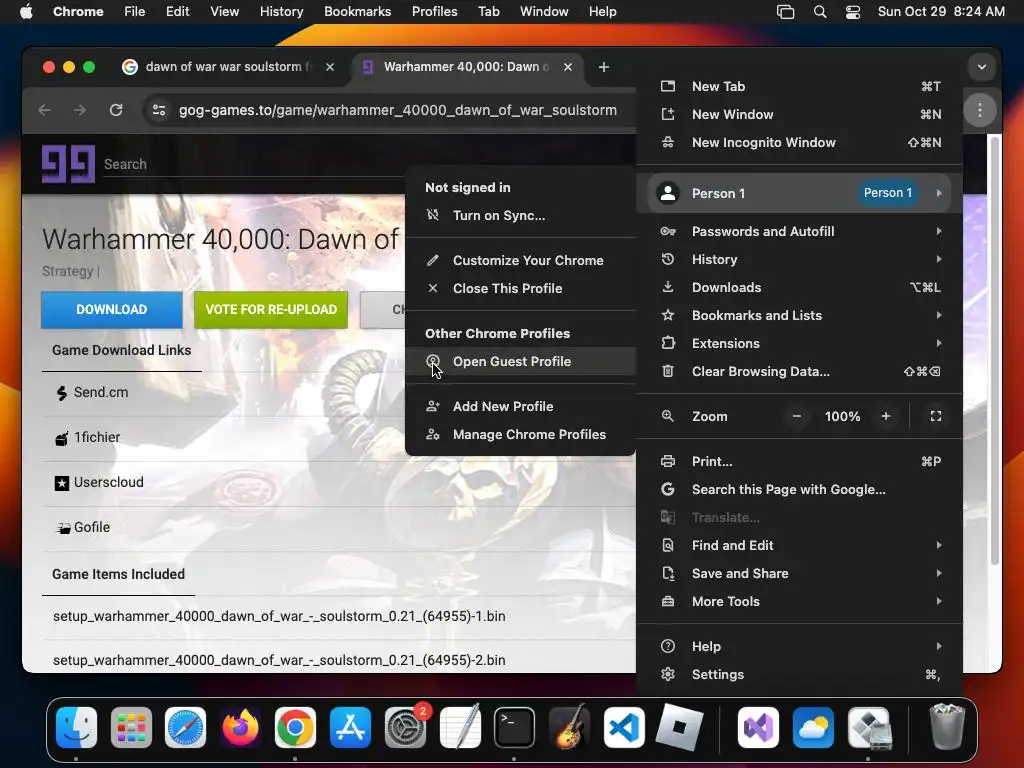1024x768 pixels.
Task: Open Boot Camp Assistant dock icon
Action: coord(869,727)
